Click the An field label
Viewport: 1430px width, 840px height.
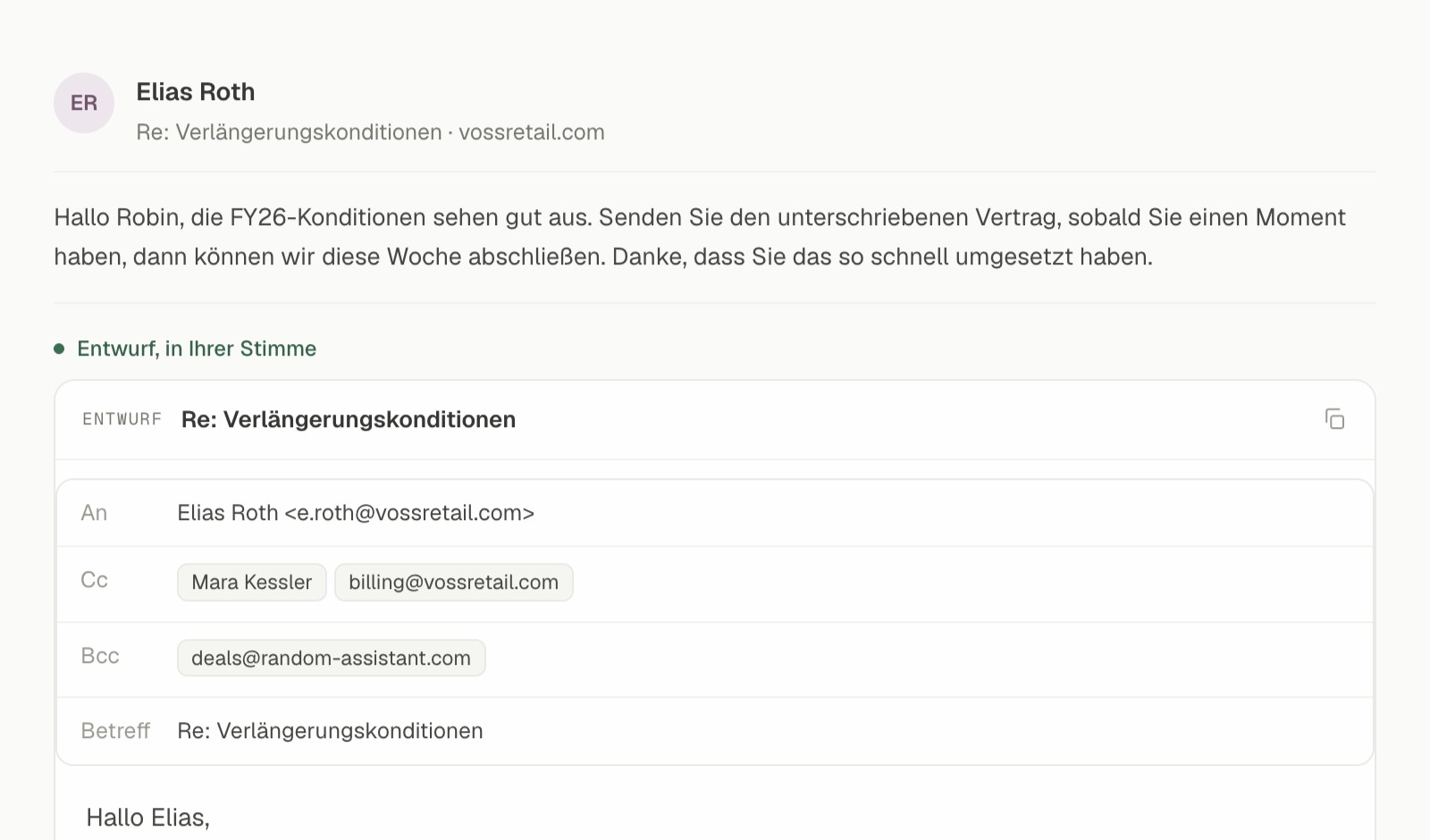[x=94, y=513]
